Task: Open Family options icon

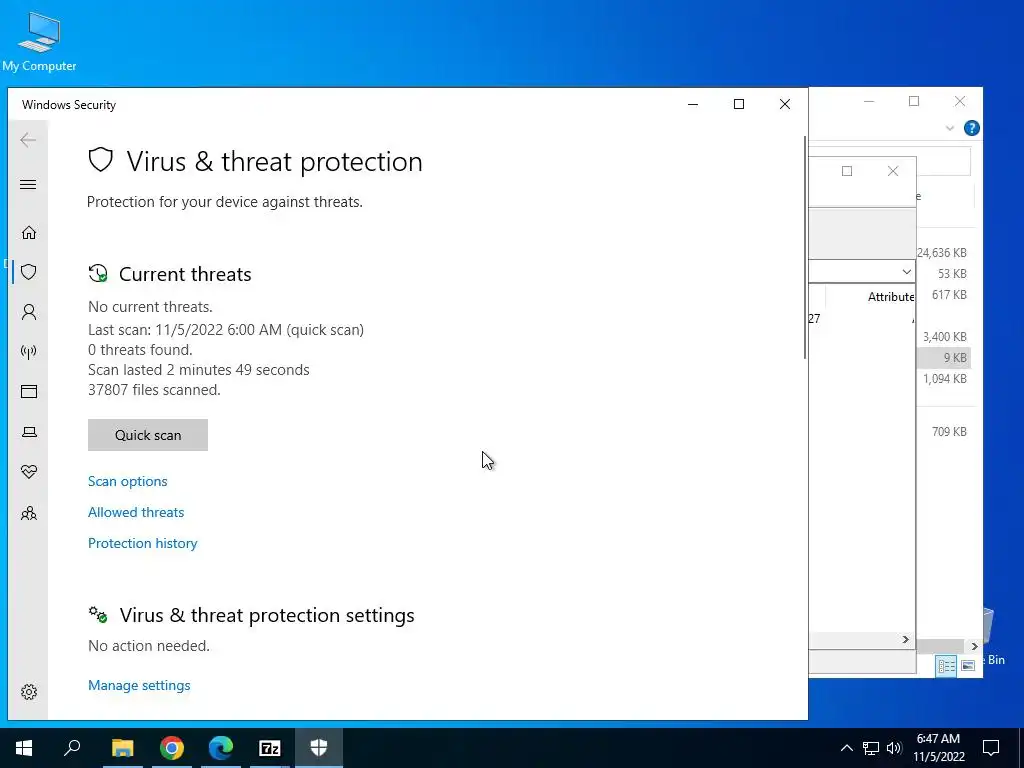Action: pyautogui.click(x=29, y=513)
